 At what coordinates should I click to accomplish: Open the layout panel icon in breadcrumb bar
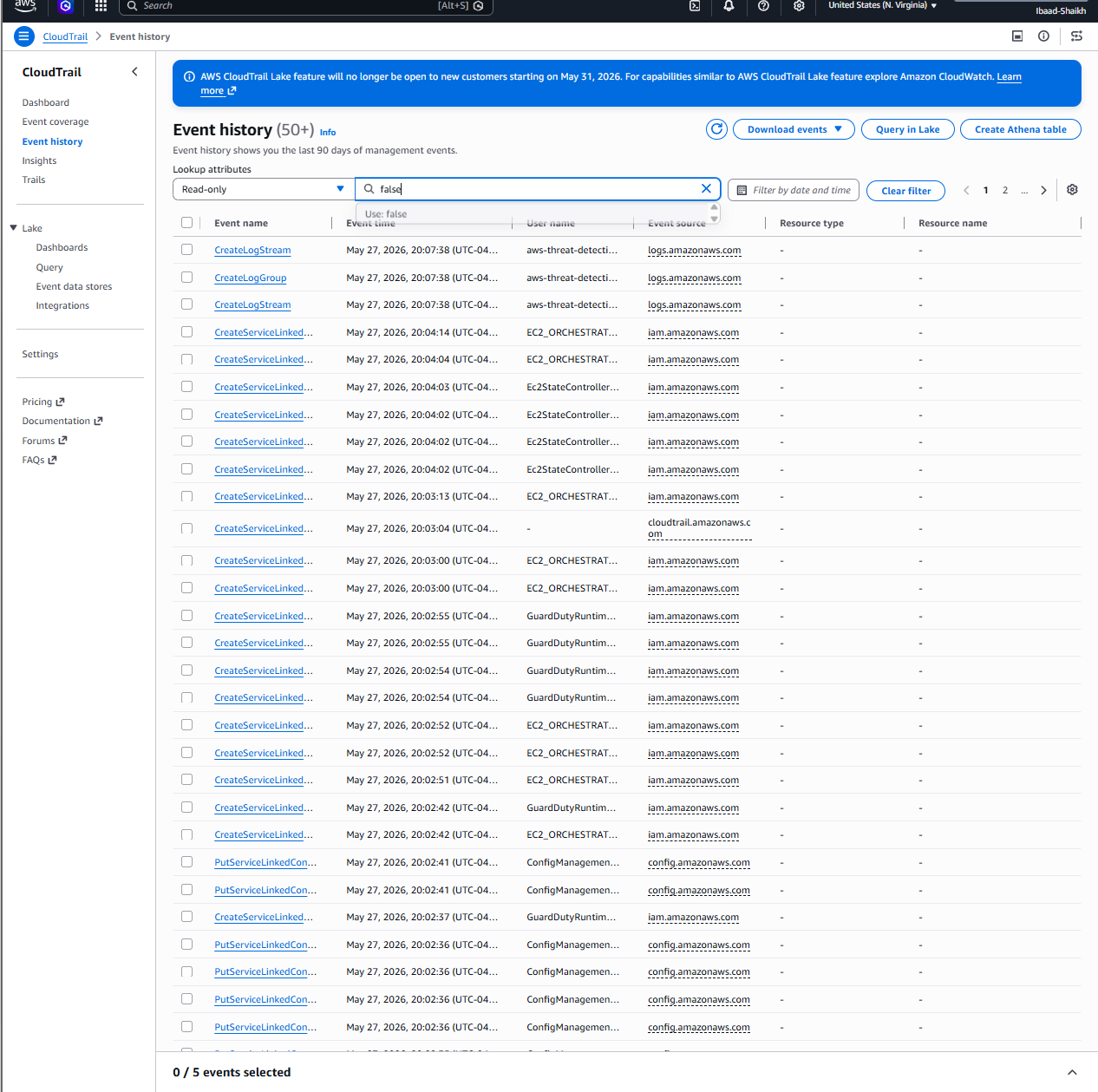1017,36
